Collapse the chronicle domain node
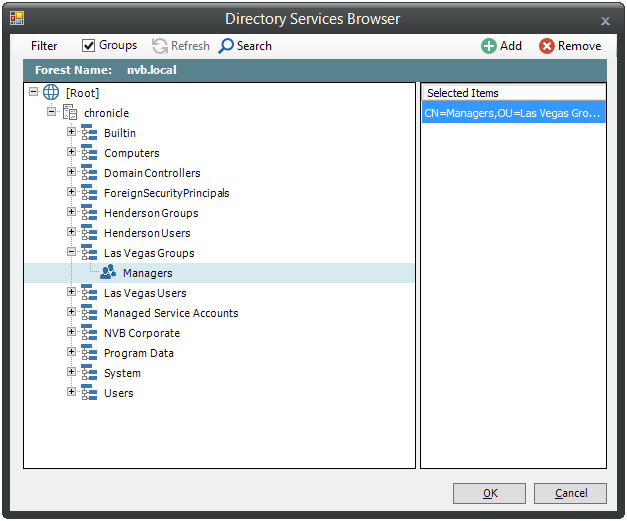 pos(51,112)
